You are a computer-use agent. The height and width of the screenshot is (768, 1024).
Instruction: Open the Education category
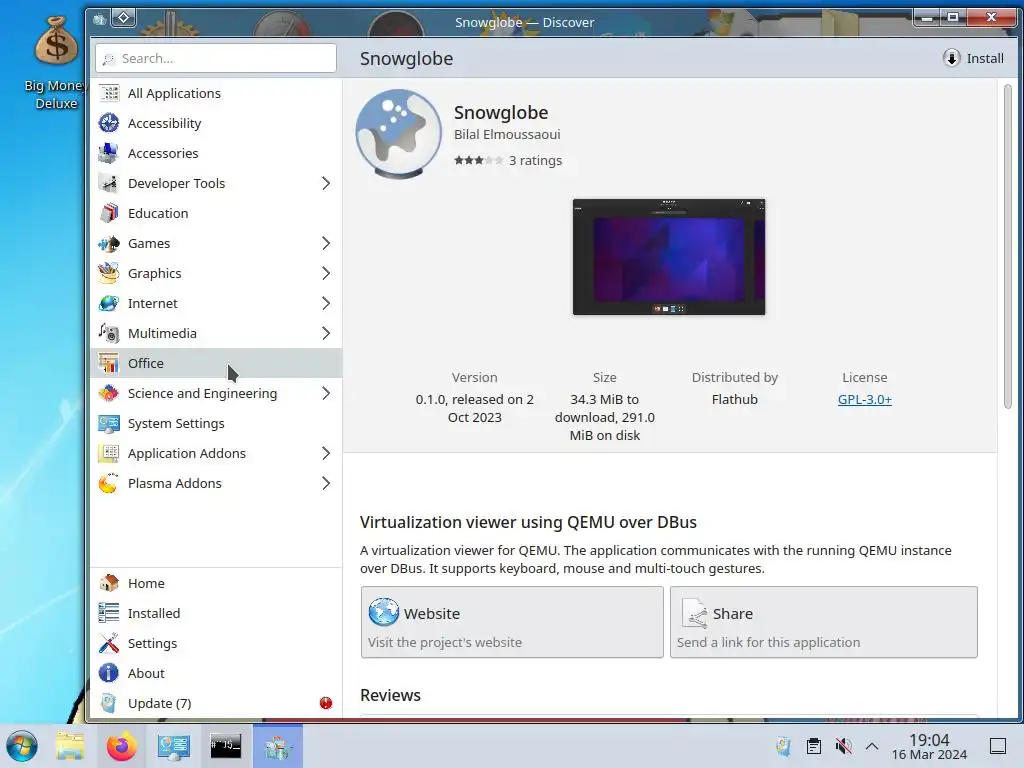coord(216,214)
